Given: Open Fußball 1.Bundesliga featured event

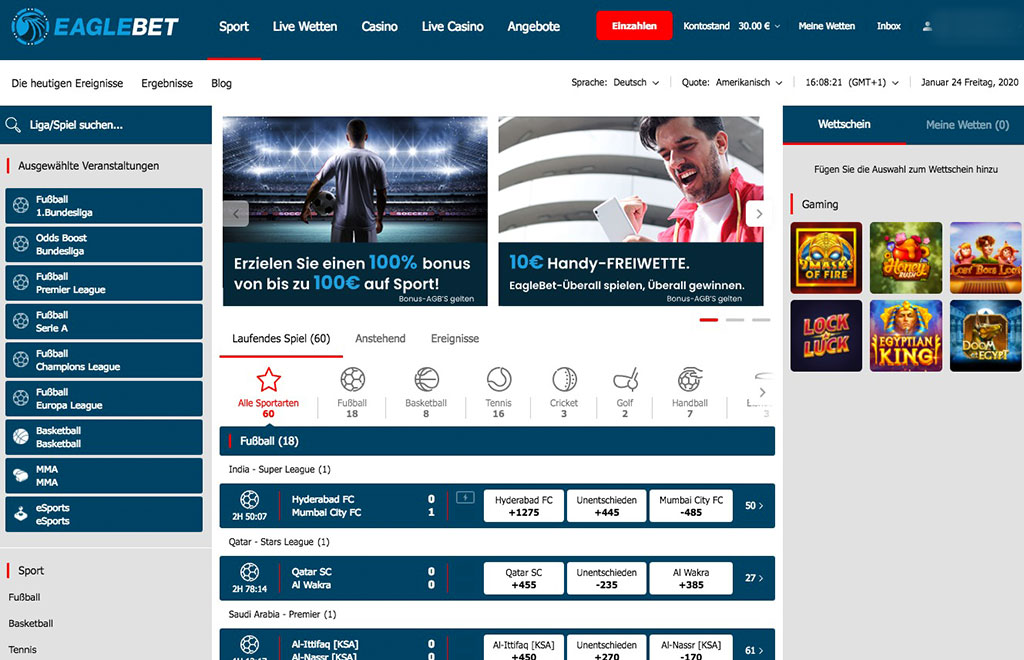Looking at the screenshot, I should point(104,206).
